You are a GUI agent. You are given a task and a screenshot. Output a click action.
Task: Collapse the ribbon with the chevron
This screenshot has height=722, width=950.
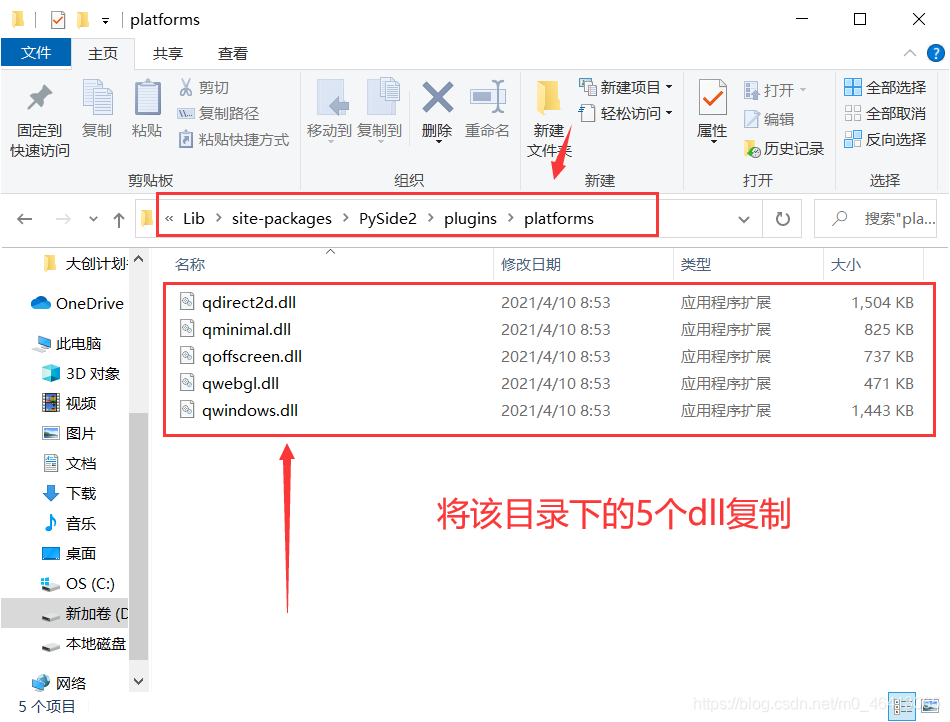pos(909,53)
